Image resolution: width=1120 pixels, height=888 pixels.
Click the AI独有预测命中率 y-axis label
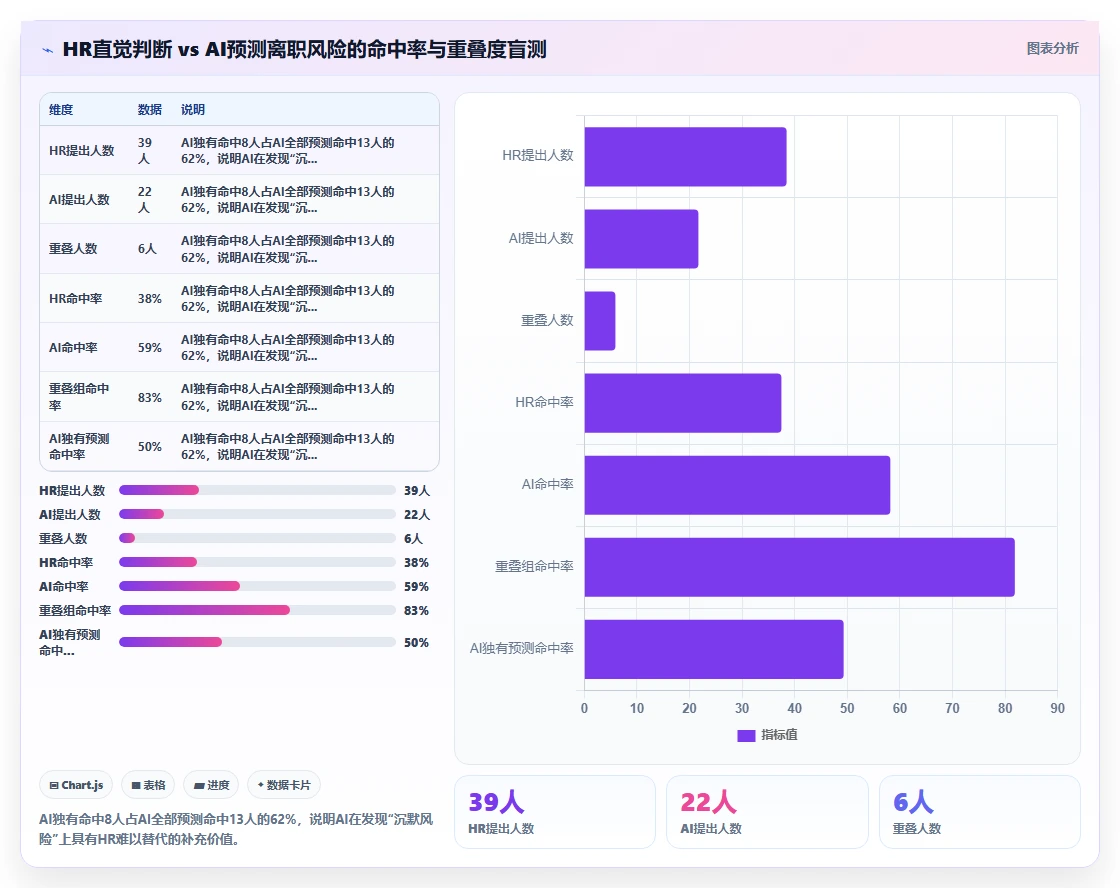pos(521,649)
